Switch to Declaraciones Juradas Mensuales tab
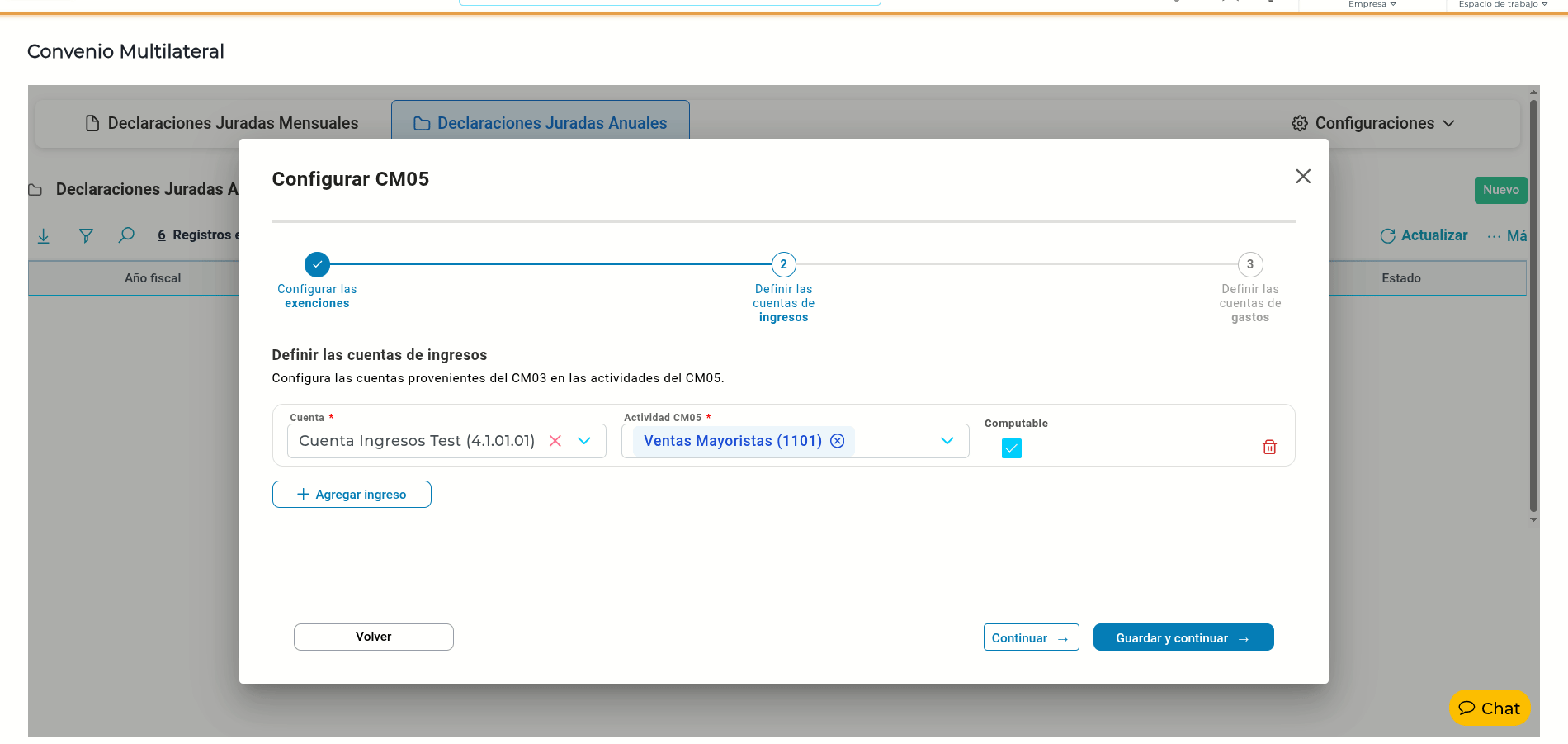This screenshot has width=1568, height=744. pyautogui.click(x=222, y=123)
